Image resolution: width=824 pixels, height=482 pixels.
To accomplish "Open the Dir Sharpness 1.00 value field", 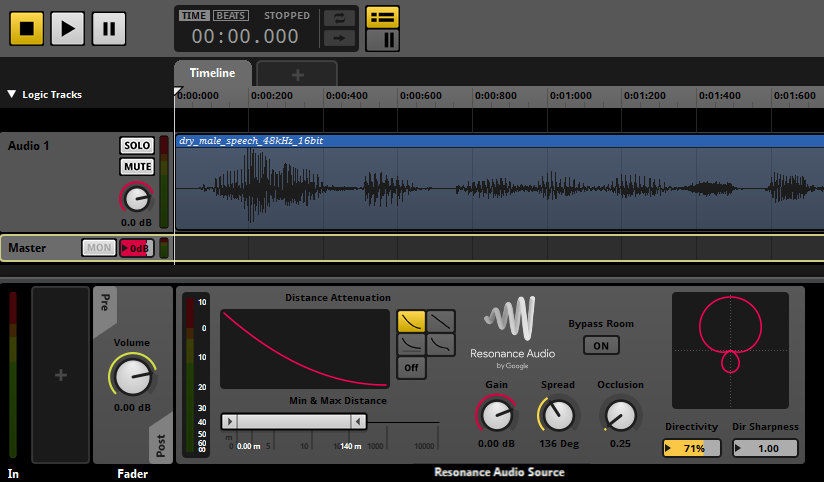I will pos(765,448).
